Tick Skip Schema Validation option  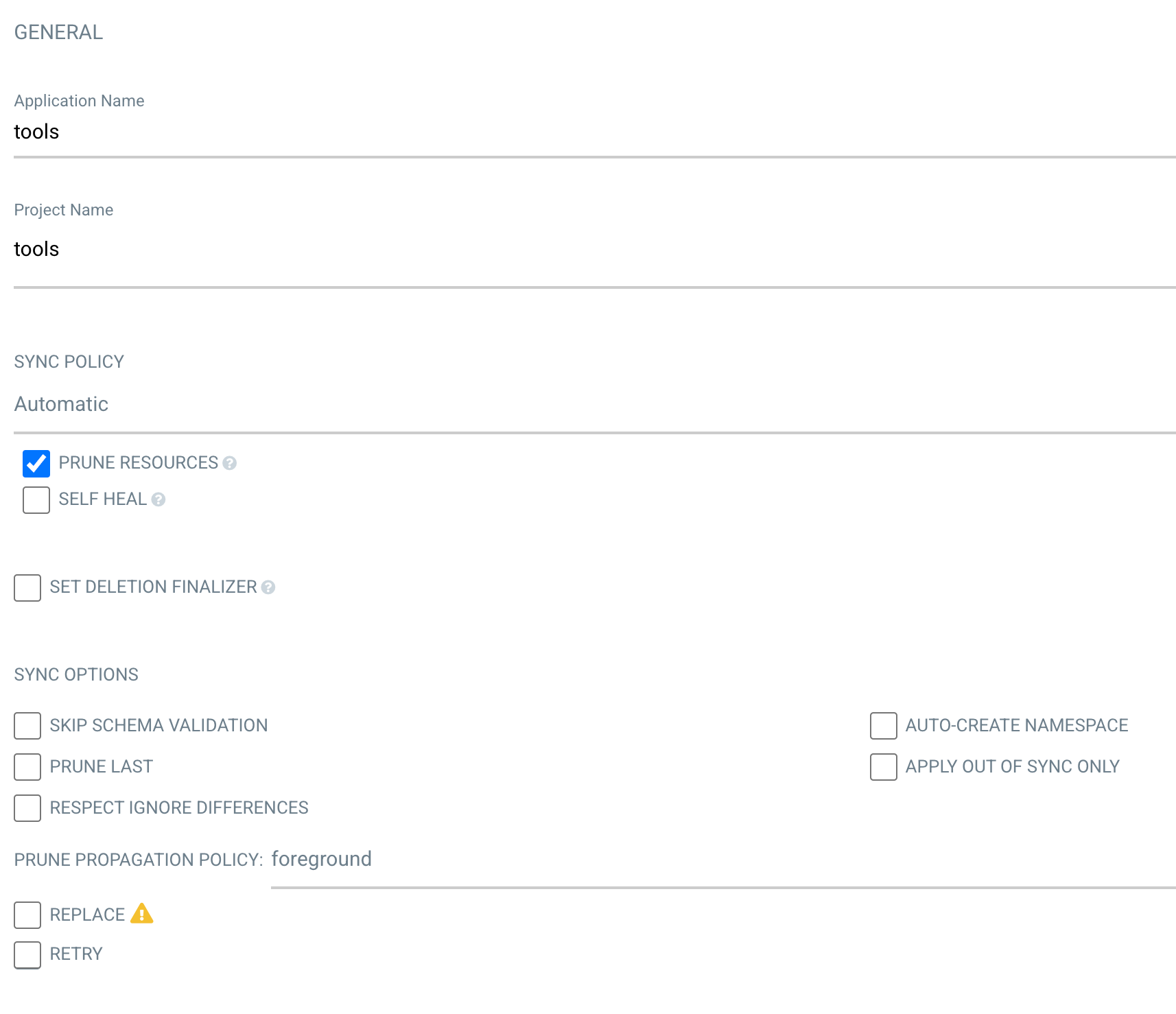pos(27,726)
